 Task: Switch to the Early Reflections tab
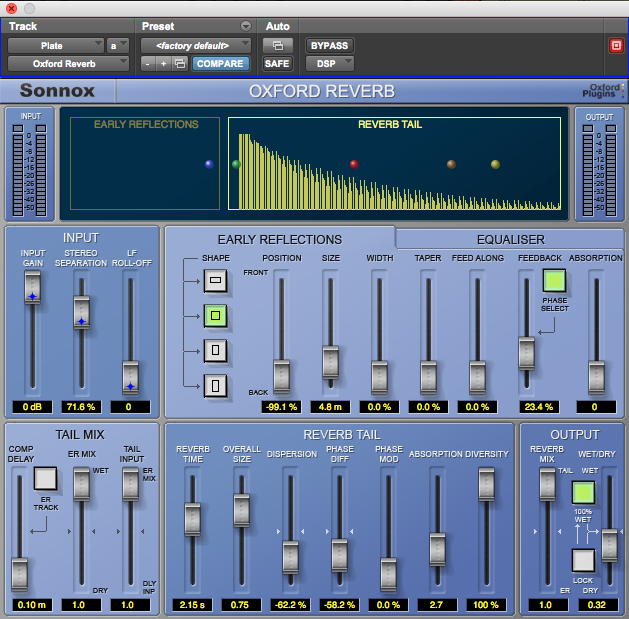tap(280, 239)
